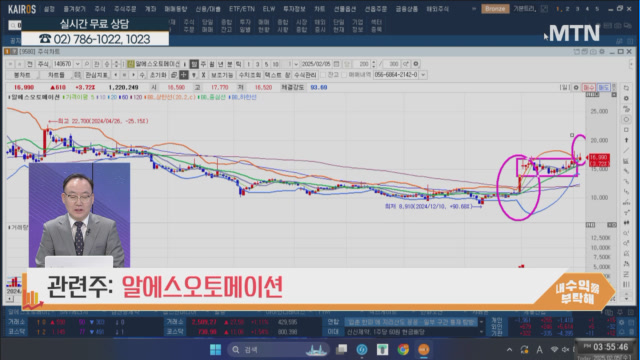
Task: Open the calendar date picker icon
Action: tap(336, 64)
